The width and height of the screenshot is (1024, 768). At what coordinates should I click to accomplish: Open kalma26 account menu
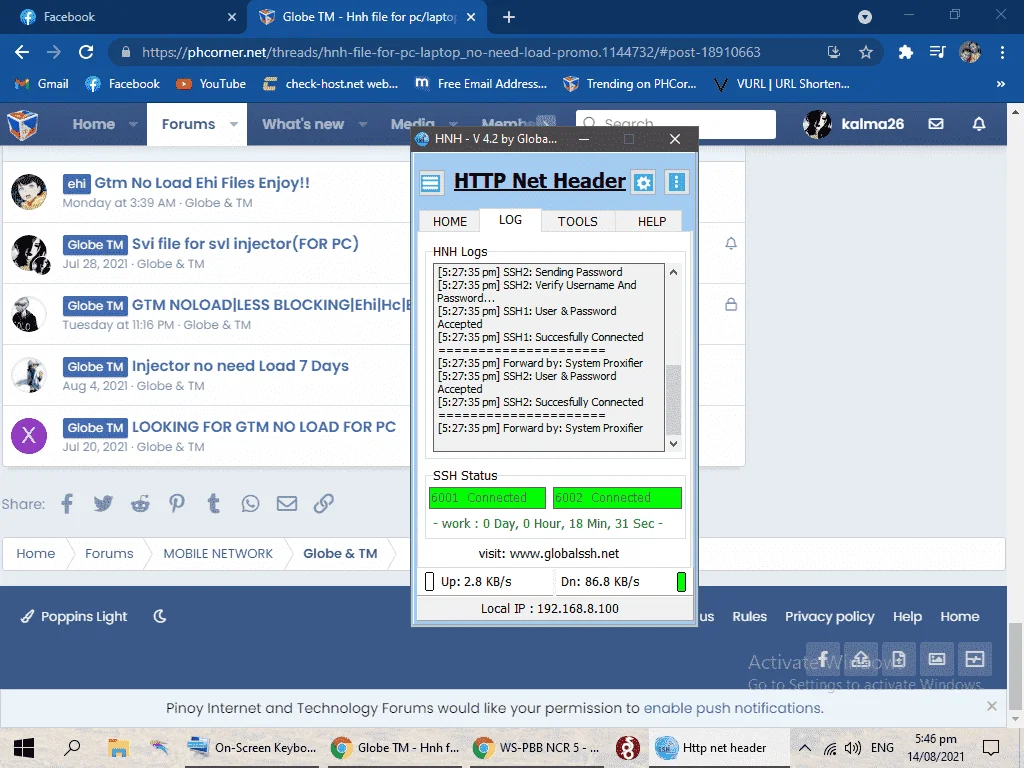point(854,124)
